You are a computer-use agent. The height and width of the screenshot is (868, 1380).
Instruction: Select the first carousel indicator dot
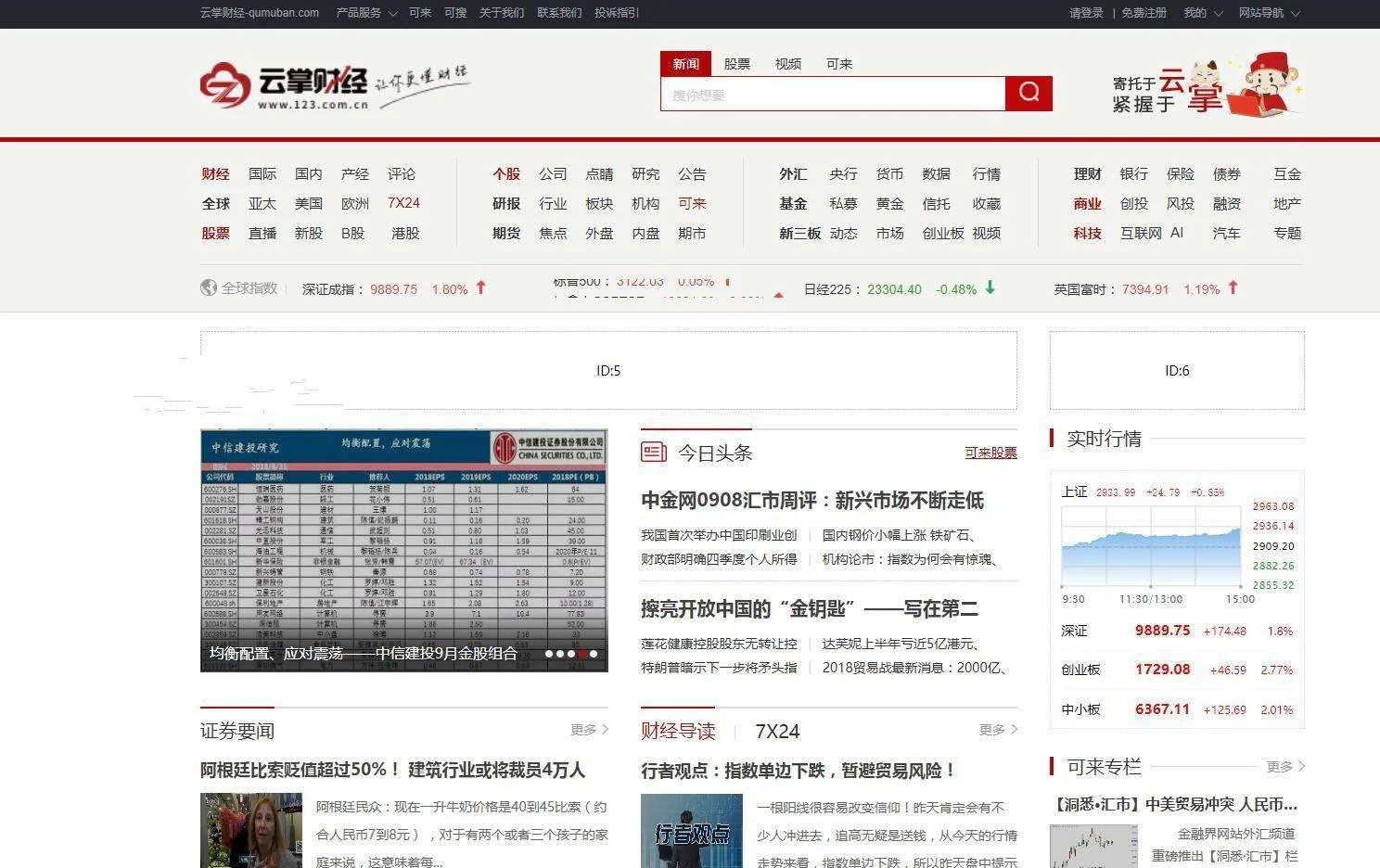(549, 654)
